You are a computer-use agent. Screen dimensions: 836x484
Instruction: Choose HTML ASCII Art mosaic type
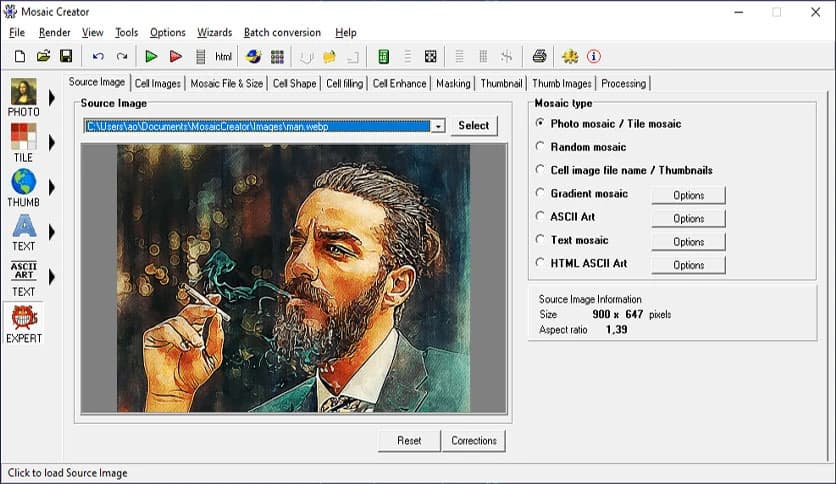(540, 263)
